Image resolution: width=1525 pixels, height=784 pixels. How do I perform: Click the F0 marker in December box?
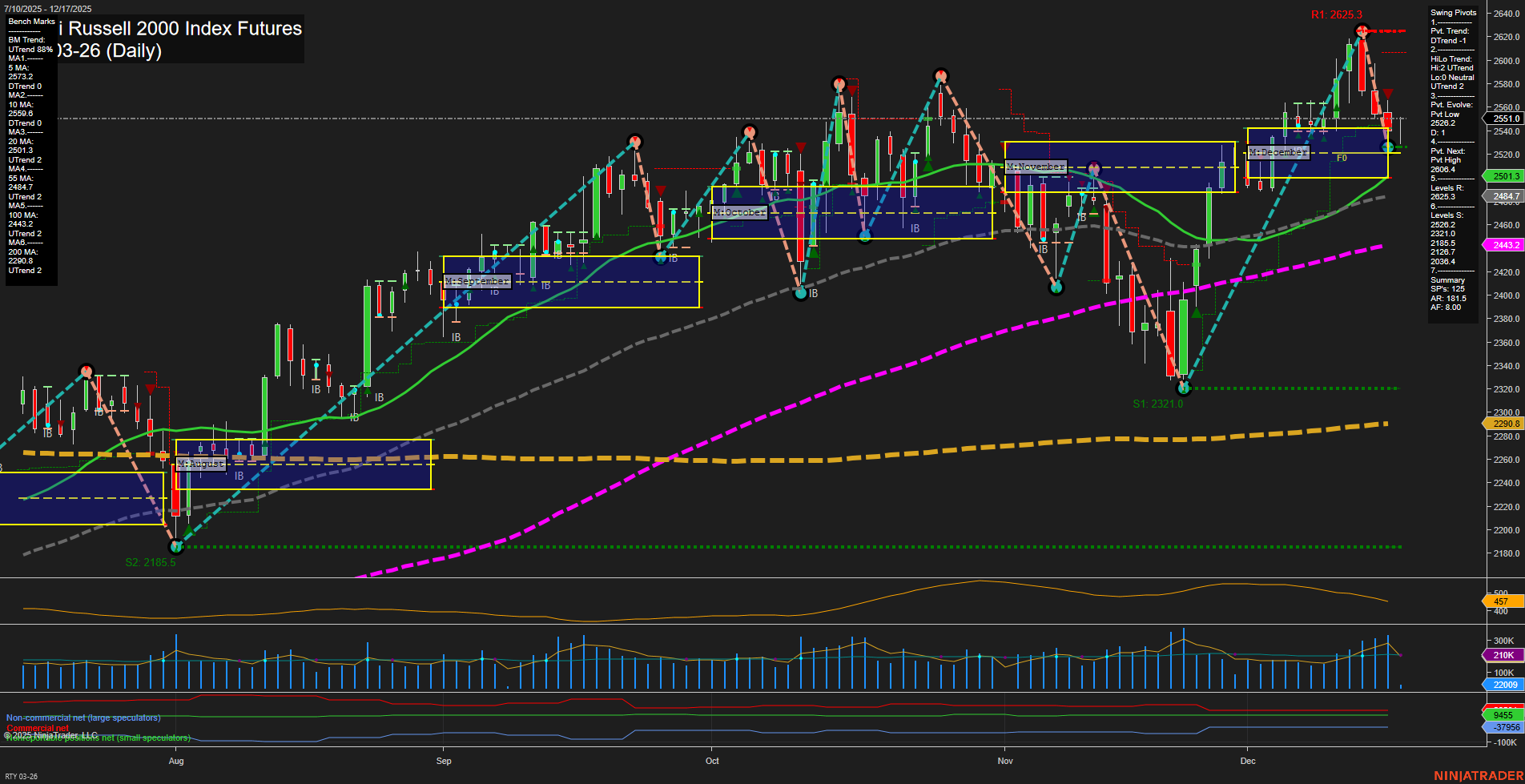(1342, 159)
